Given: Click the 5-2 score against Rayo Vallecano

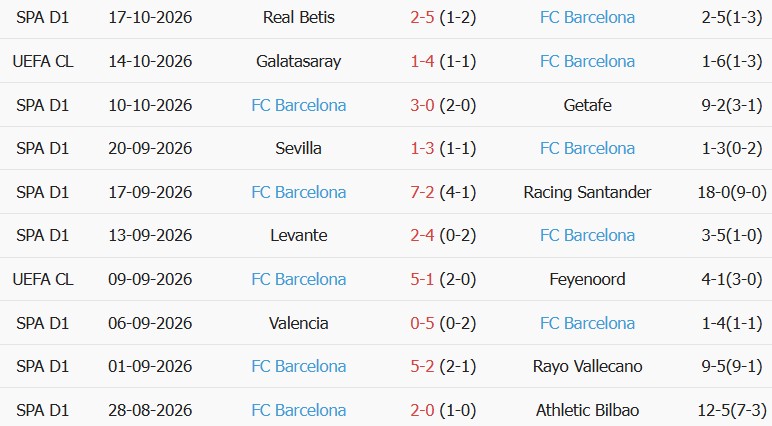Looking at the screenshot, I should pos(422,366).
